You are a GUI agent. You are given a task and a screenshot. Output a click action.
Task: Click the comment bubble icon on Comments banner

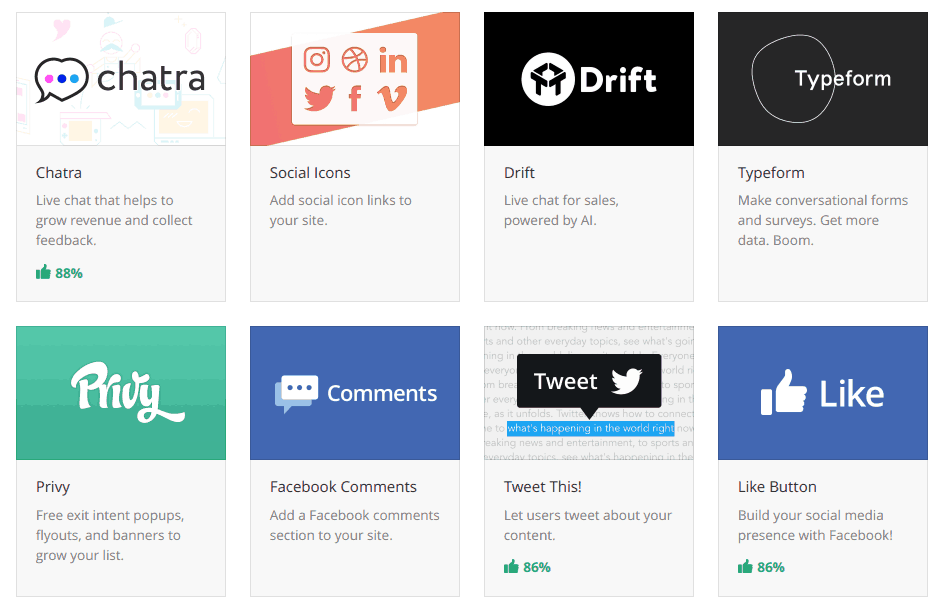[297, 393]
